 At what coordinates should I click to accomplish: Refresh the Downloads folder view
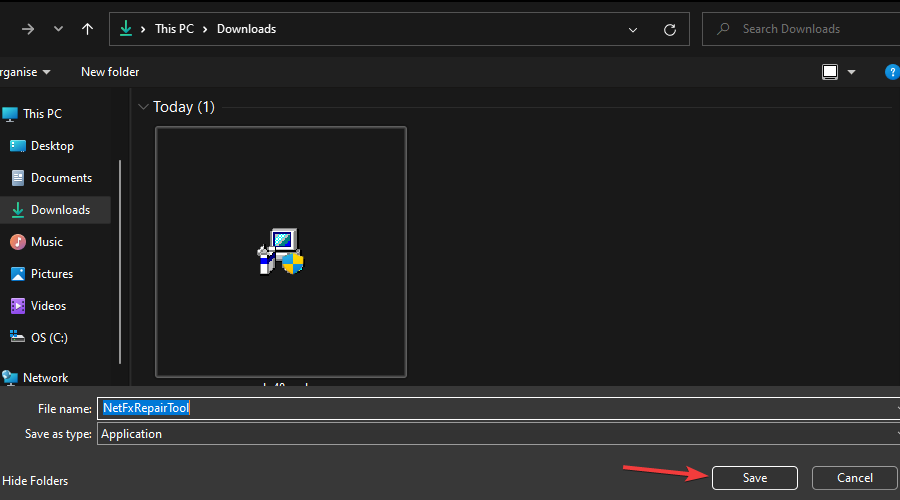coord(669,30)
